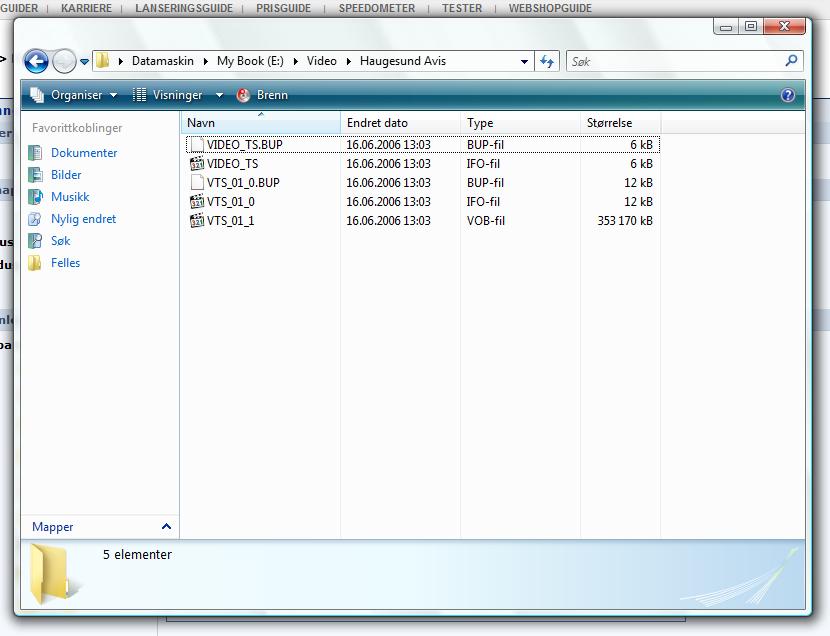
Task: Close the Explorer window
Action: pyautogui.click(x=785, y=26)
